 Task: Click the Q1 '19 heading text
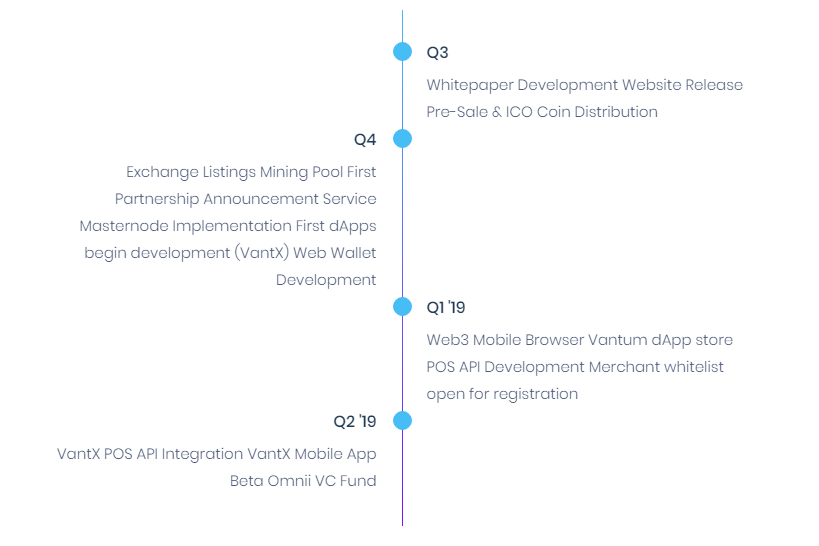tap(446, 307)
